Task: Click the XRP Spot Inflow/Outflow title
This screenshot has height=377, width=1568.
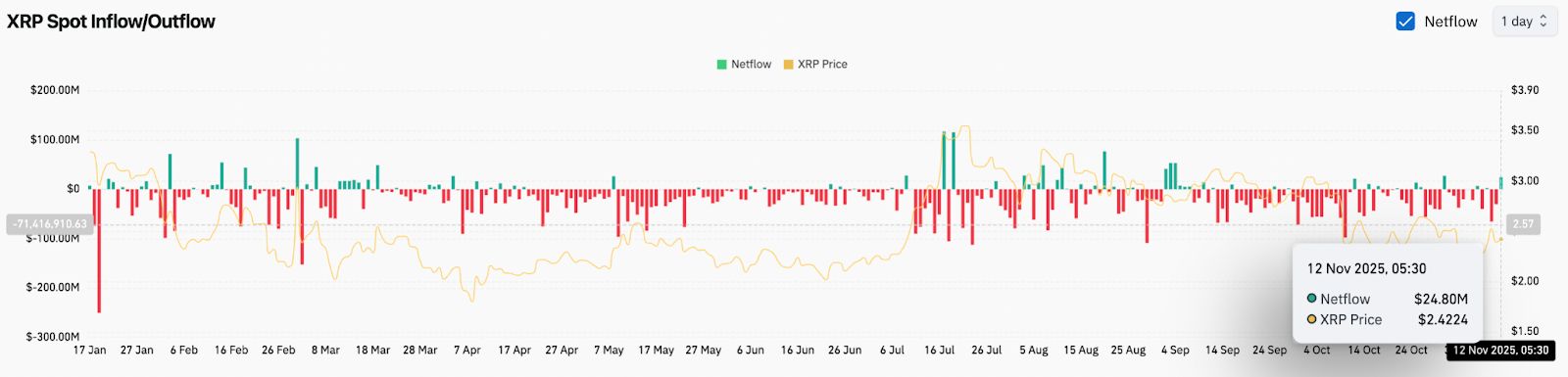Action: click(111, 22)
